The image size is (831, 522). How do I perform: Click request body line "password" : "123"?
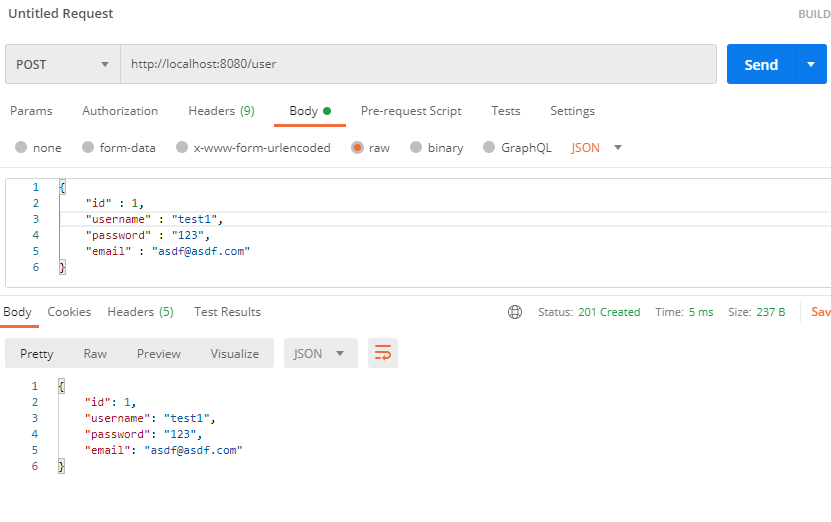click(x=148, y=235)
